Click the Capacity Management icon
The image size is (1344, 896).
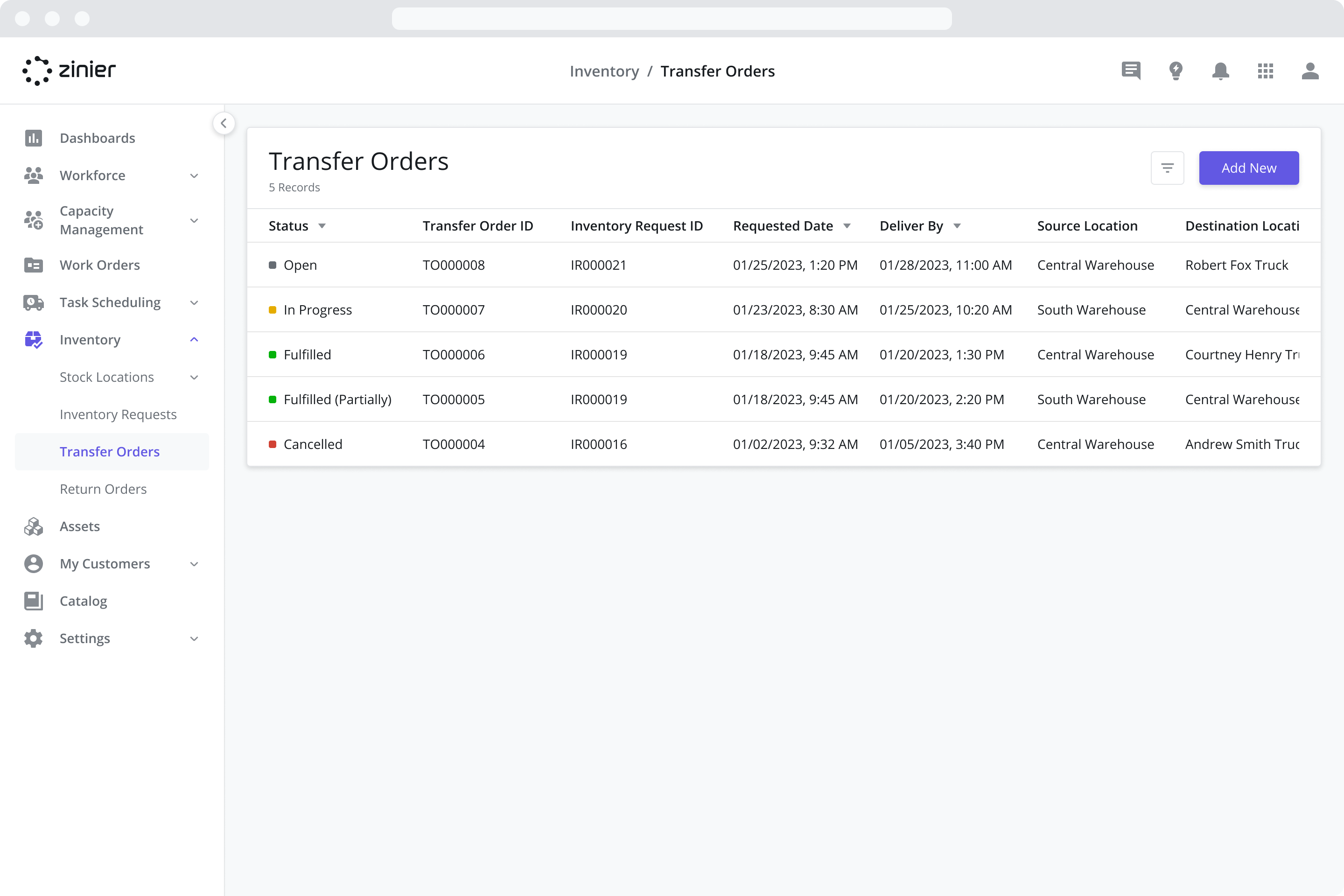tap(33, 220)
